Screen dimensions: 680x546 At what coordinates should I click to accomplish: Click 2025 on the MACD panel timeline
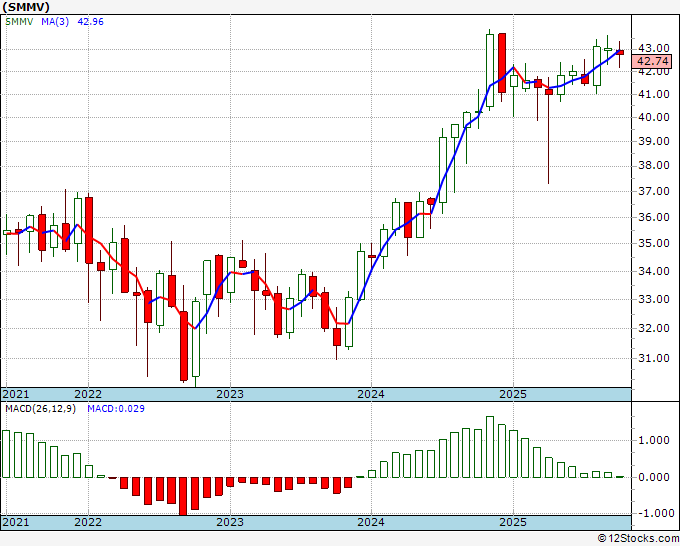(513, 522)
